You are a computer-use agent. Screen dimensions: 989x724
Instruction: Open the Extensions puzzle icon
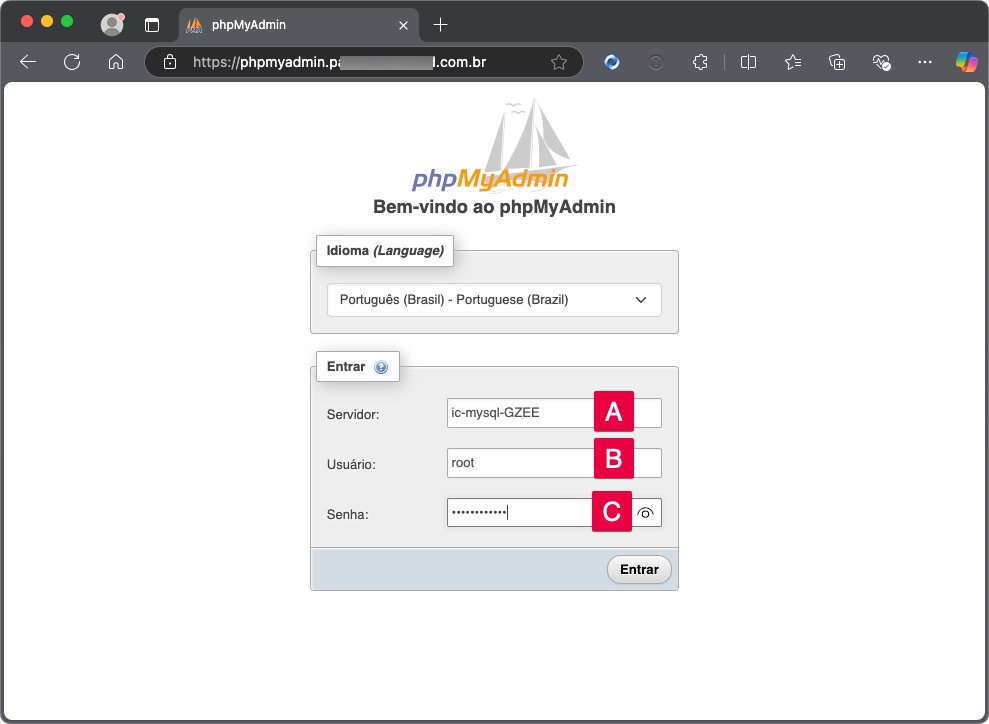(x=700, y=62)
